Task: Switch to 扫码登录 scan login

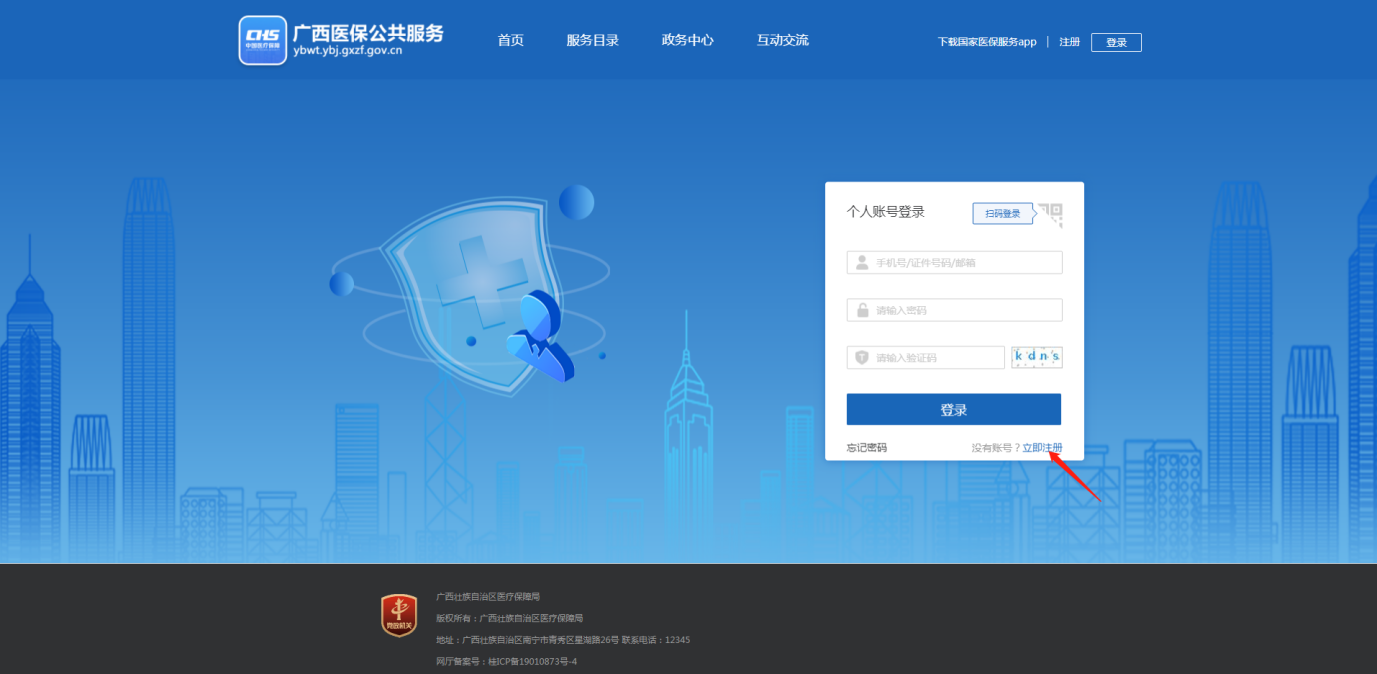Action: tap(1003, 213)
